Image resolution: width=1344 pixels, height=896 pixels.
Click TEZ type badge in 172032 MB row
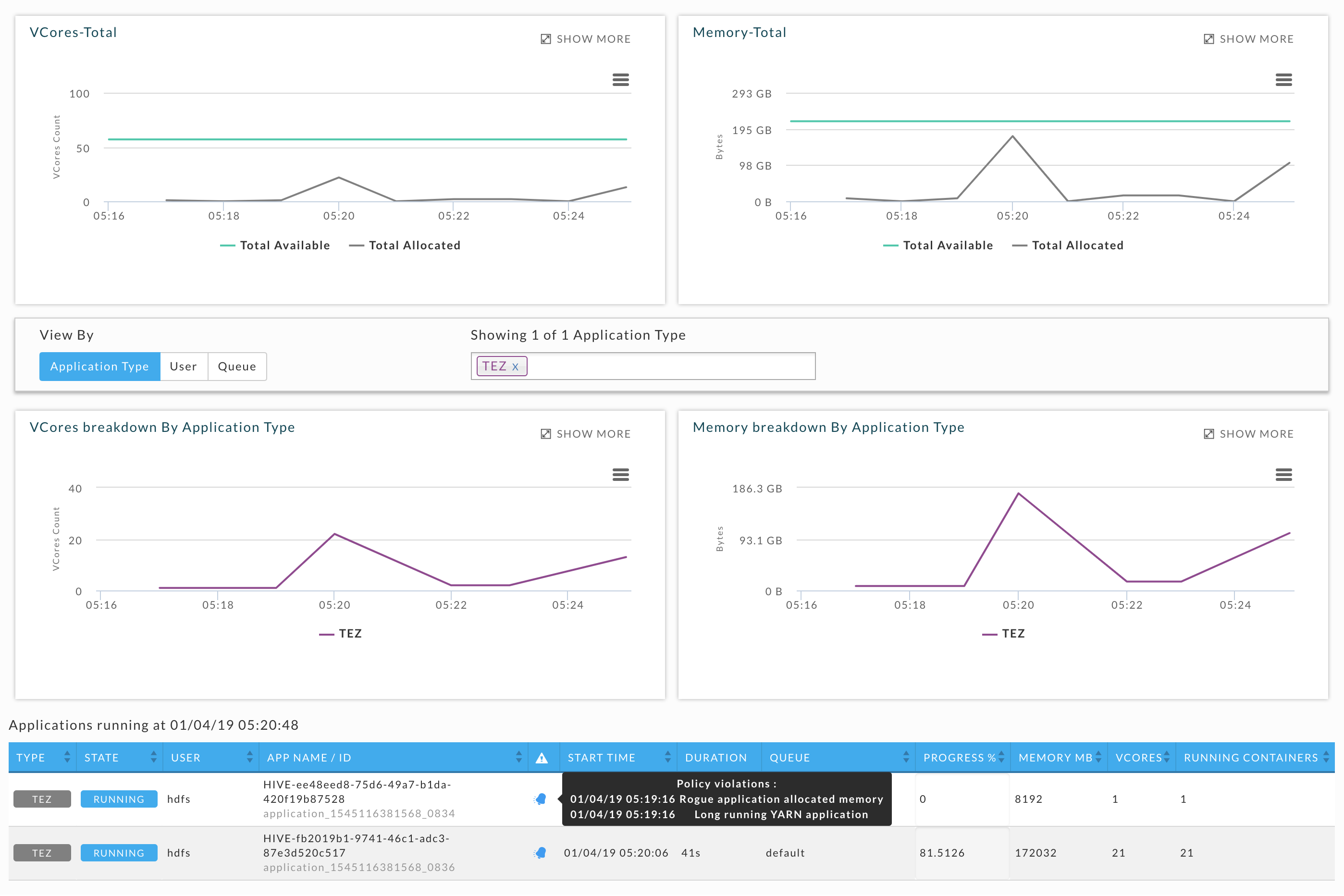point(42,853)
